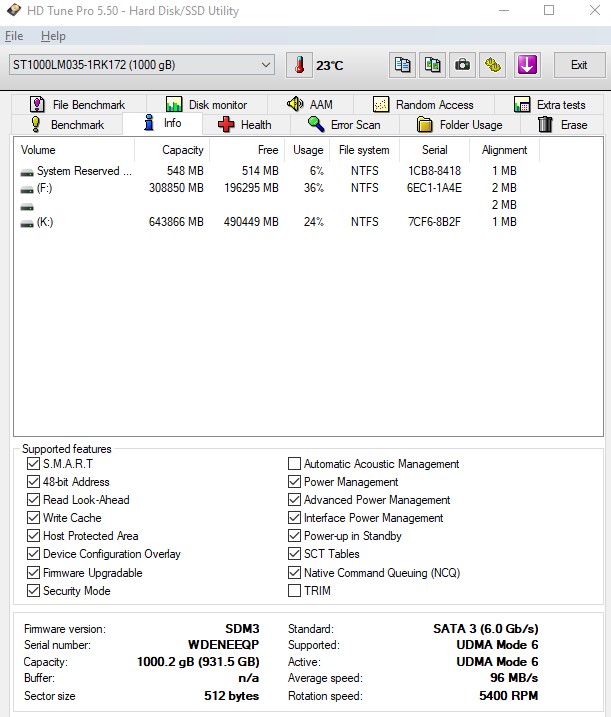
Task: Sort by the Usage column header
Action: pos(308,150)
